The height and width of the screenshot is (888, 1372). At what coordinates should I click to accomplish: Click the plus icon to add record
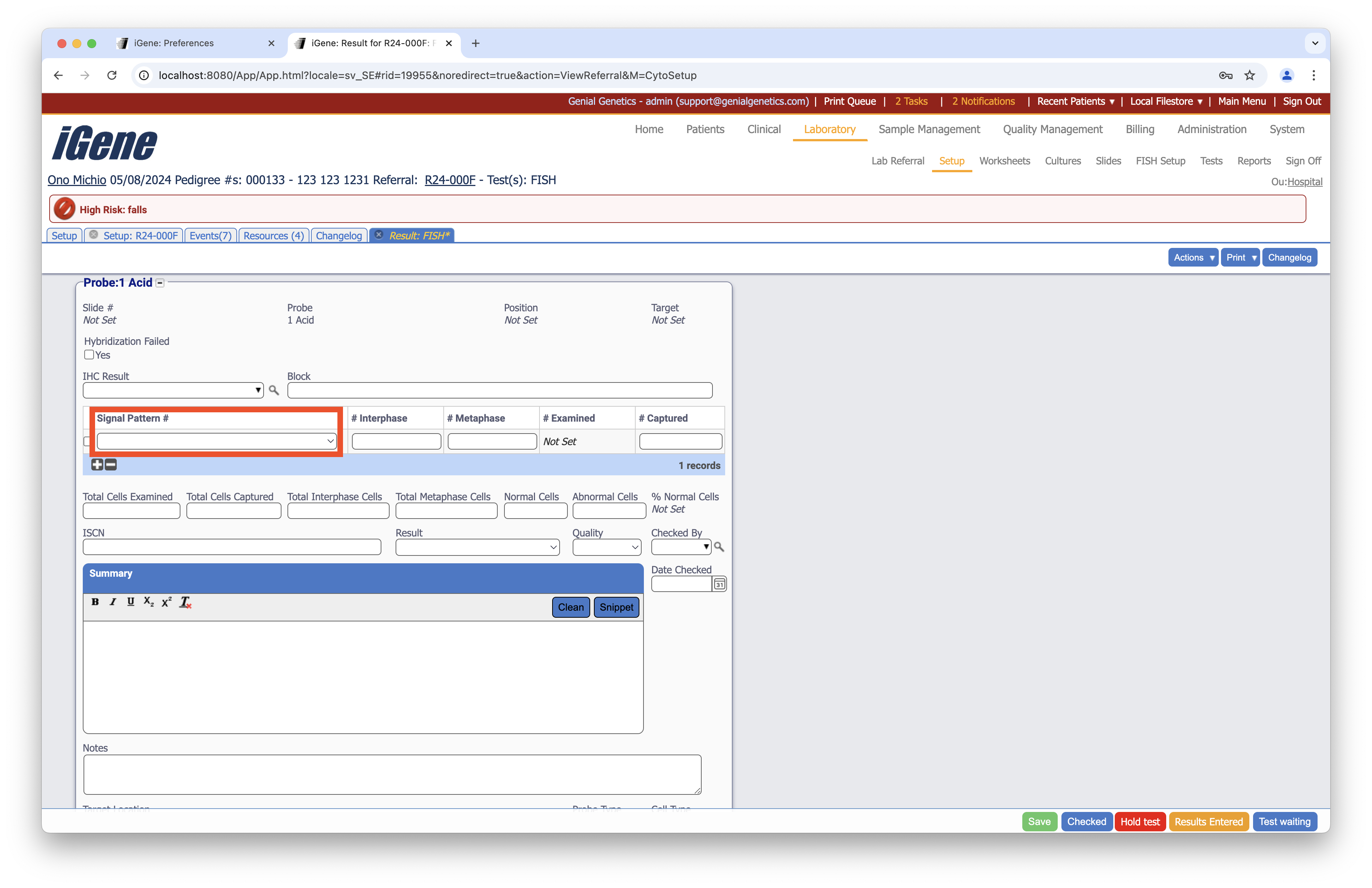[x=97, y=465]
